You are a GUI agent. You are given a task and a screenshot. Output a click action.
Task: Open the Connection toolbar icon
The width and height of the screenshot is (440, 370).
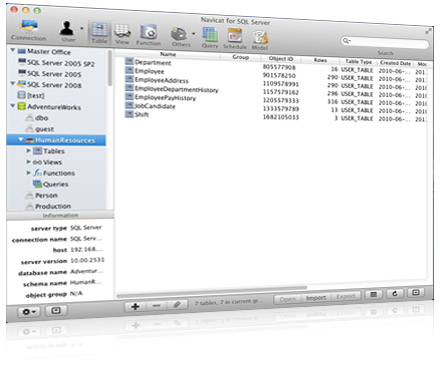click(29, 29)
